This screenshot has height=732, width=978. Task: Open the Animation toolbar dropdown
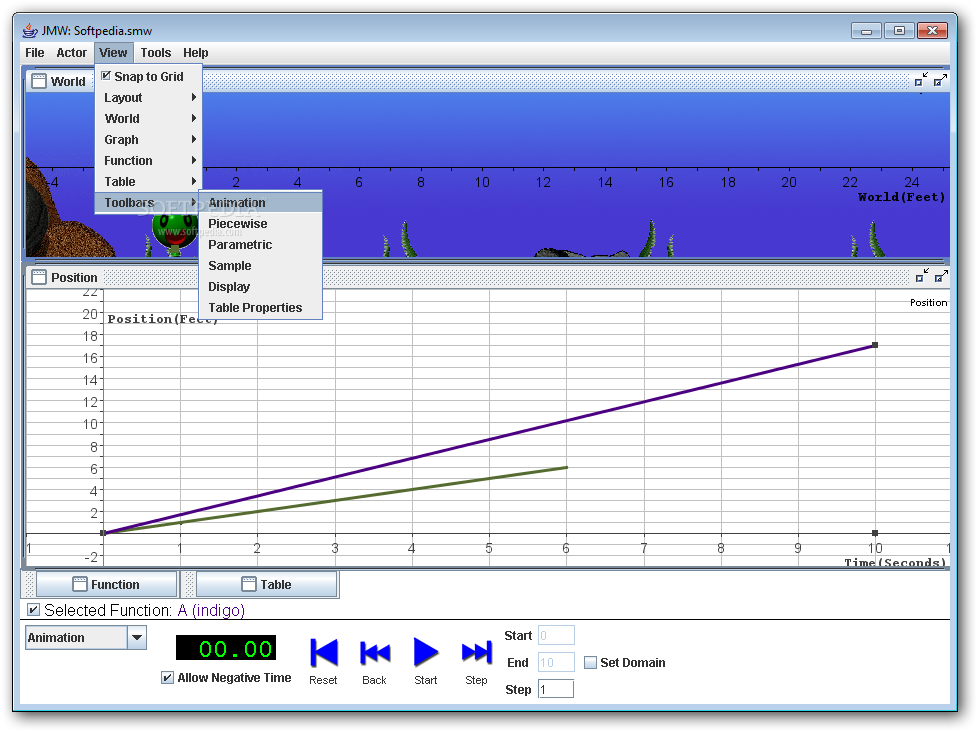tap(137, 638)
